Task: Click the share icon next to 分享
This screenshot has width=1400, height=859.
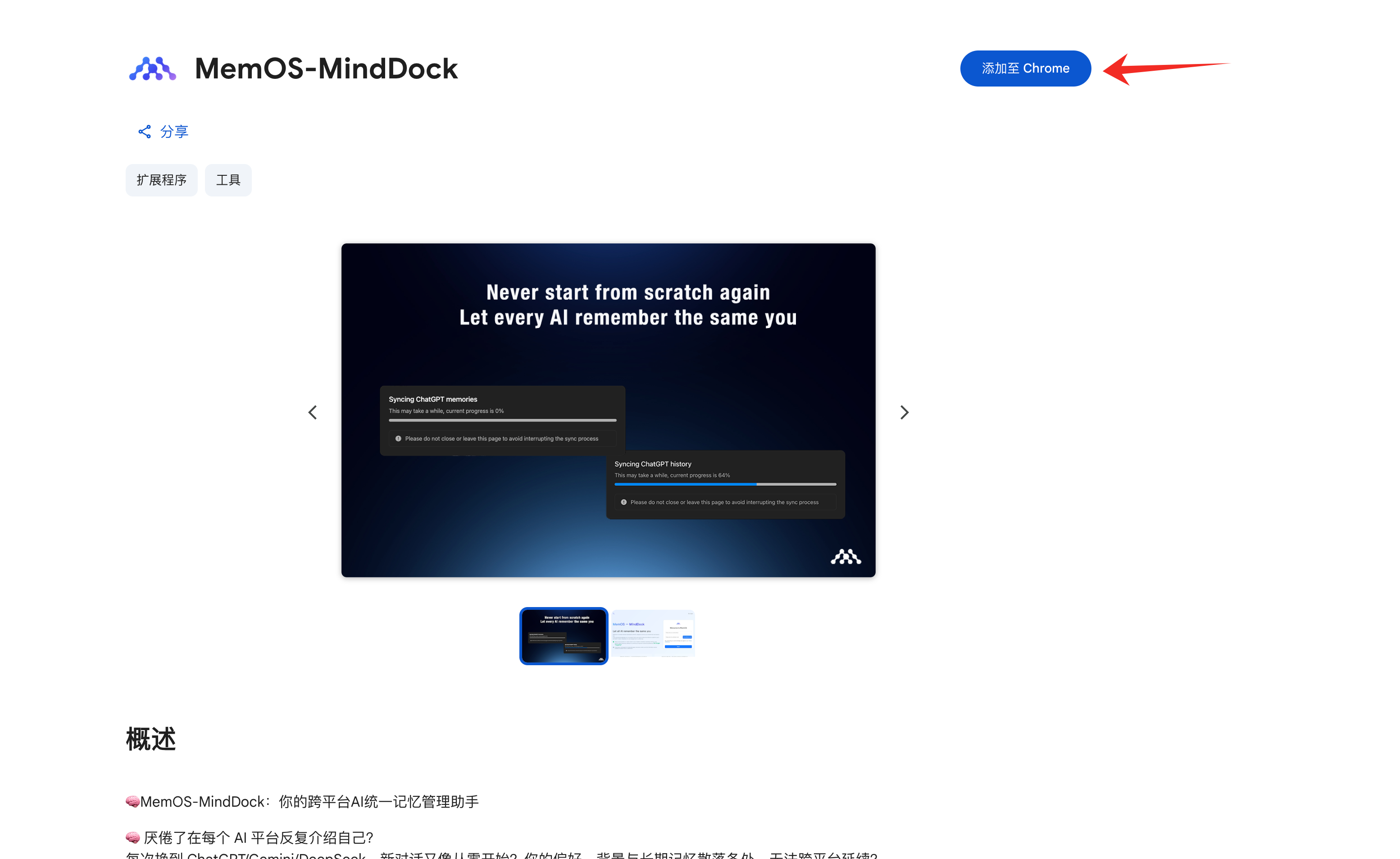Action: (144, 132)
